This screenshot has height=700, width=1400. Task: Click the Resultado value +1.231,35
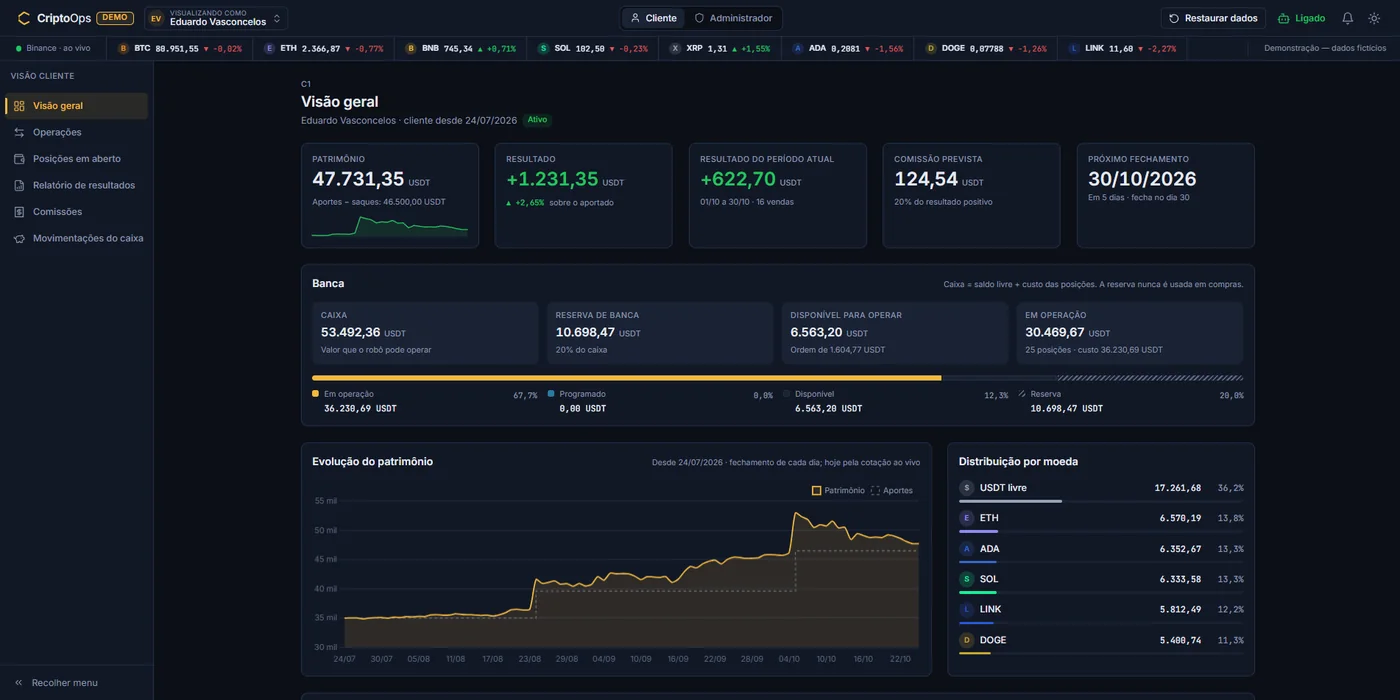[552, 179]
